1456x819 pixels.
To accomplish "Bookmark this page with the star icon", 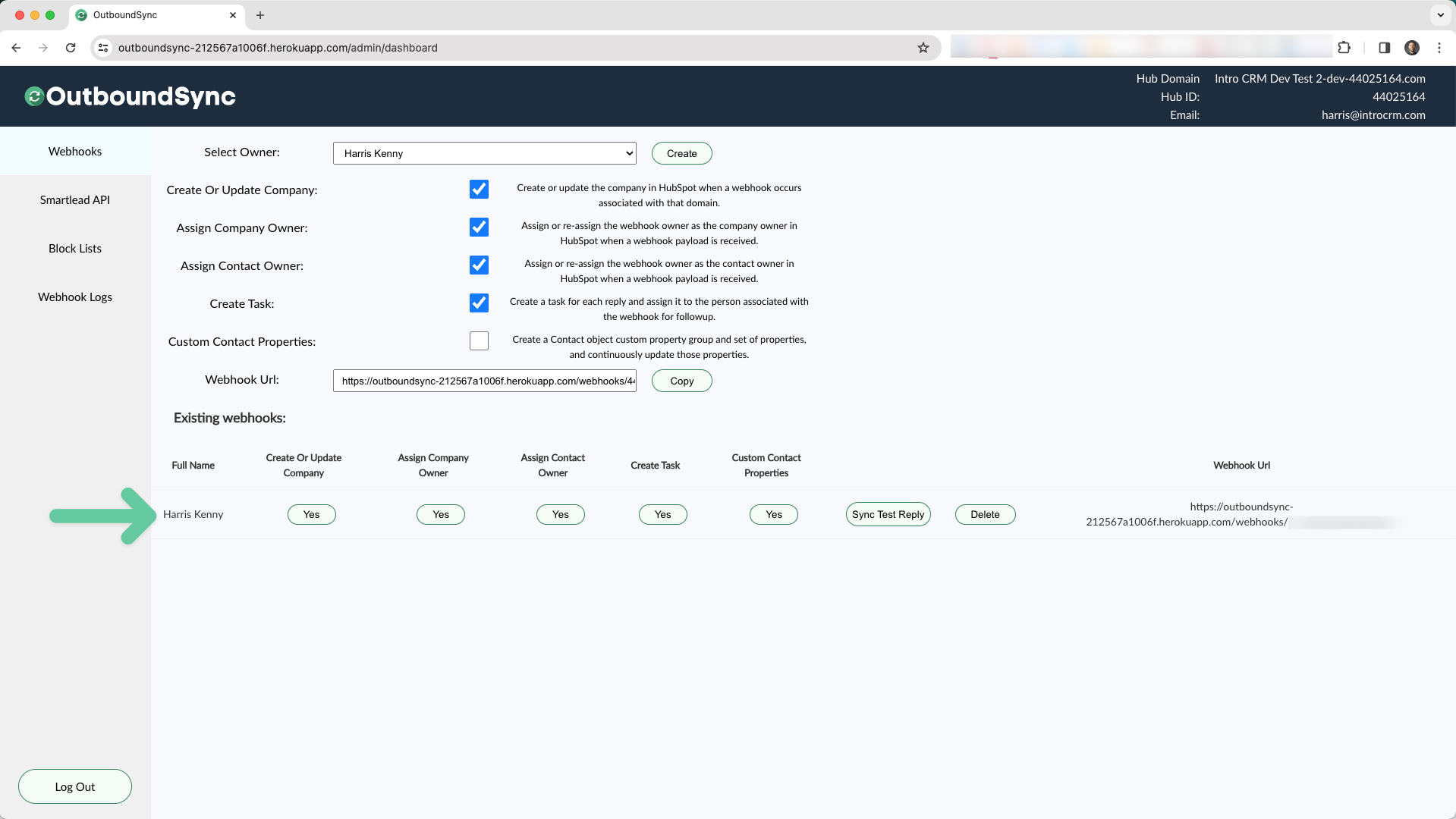I will pyautogui.click(x=923, y=48).
